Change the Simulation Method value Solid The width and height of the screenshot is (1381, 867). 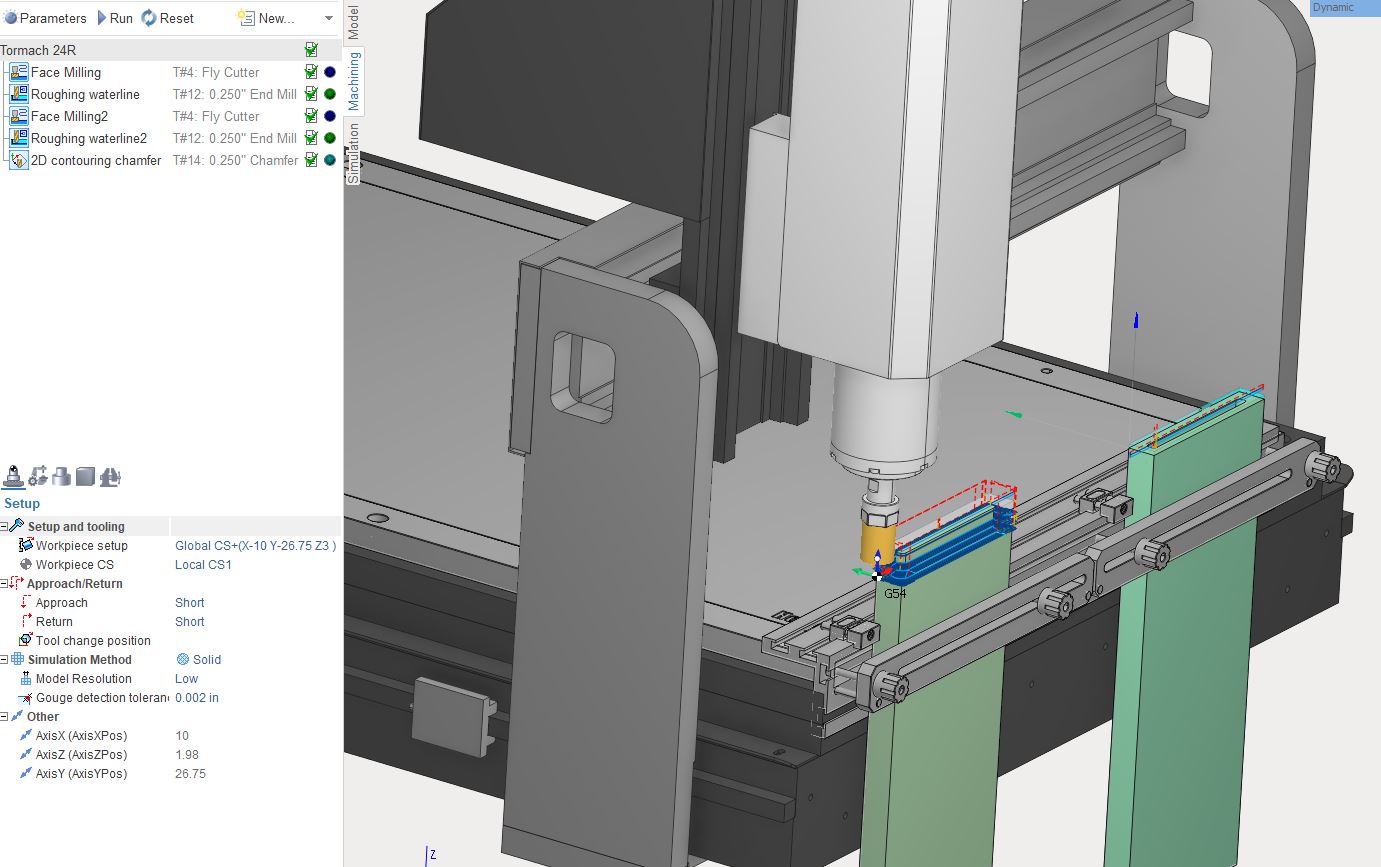click(x=199, y=660)
